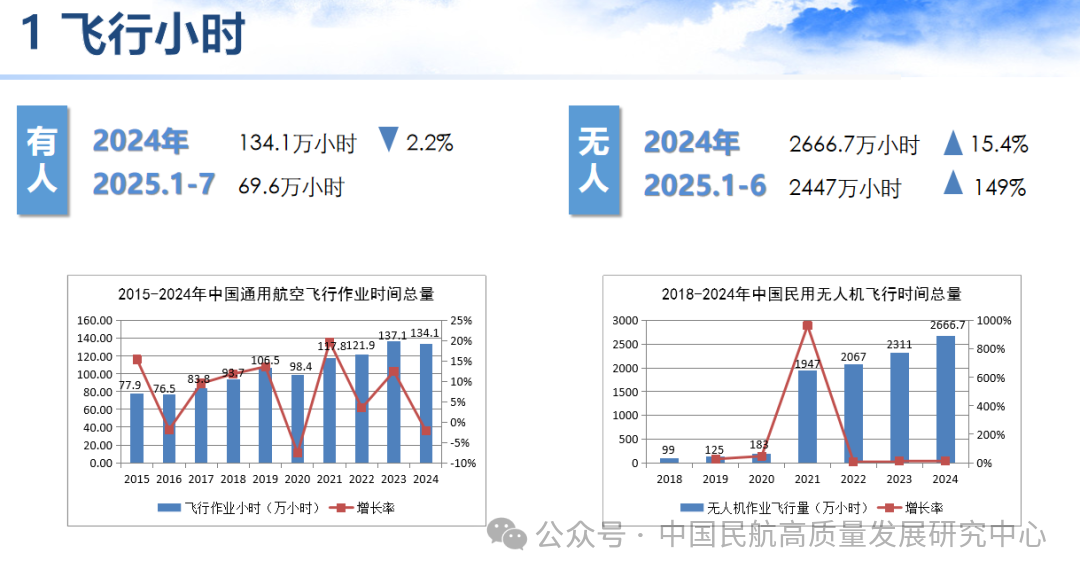Viewport: 1080px width, 577px height.
Task: Select the blue 有人 label box
Action: coord(42,161)
